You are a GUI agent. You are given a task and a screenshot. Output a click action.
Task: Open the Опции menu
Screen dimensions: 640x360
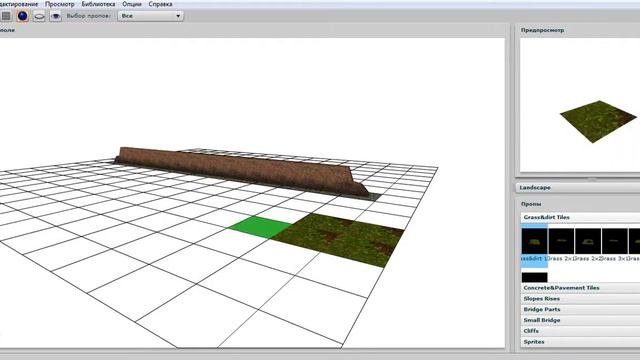click(x=132, y=4)
